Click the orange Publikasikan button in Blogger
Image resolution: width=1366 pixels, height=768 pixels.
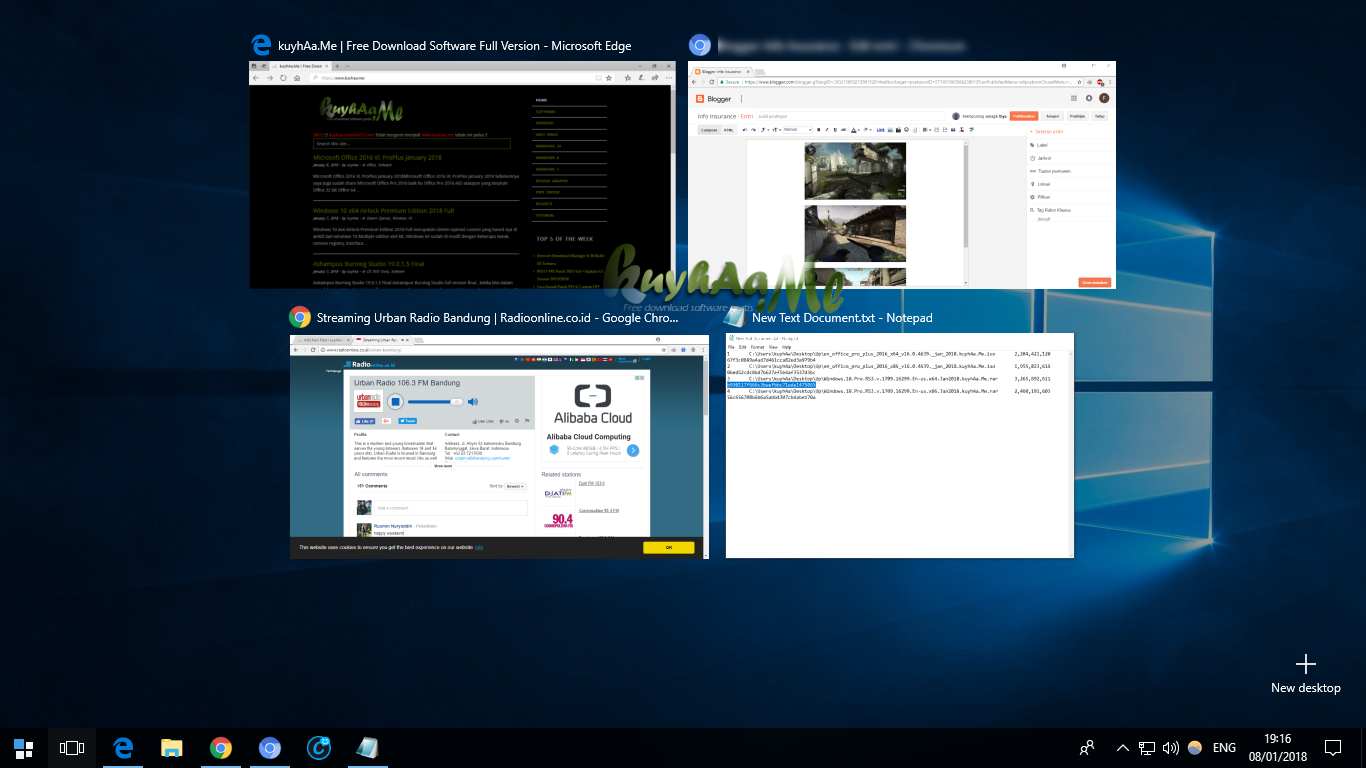pyautogui.click(x=1024, y=116)
